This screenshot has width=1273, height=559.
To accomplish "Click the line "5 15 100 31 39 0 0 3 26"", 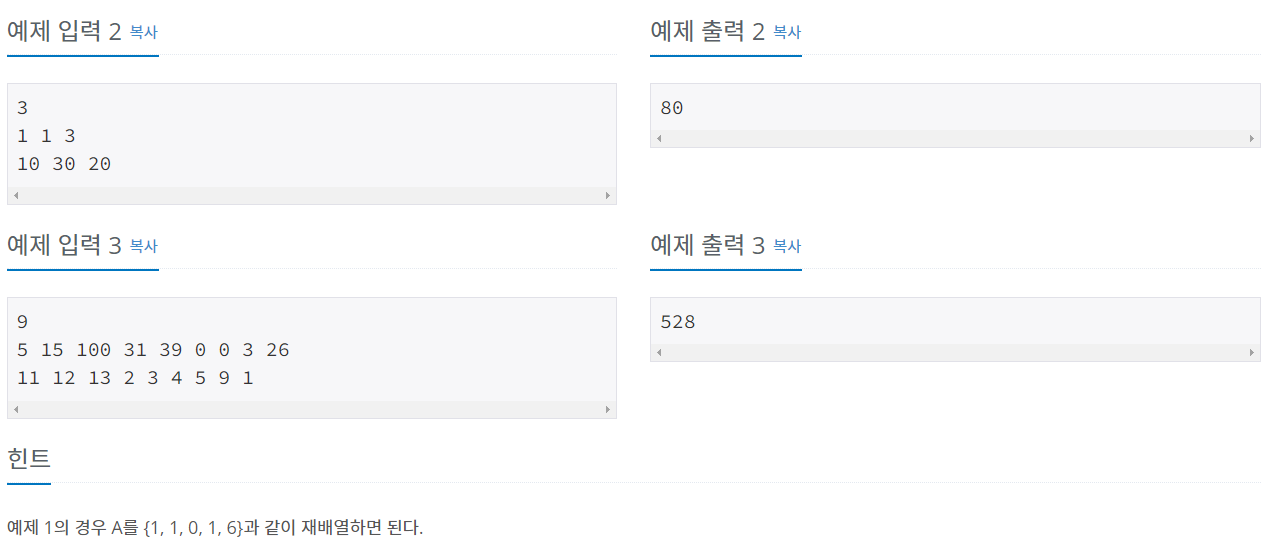I will tap(153, 350).
